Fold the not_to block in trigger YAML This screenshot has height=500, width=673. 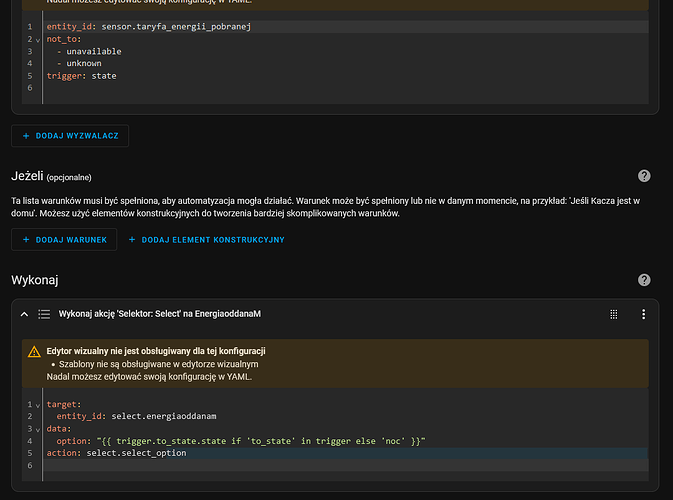pyautogui.click(x=38, y=40)
